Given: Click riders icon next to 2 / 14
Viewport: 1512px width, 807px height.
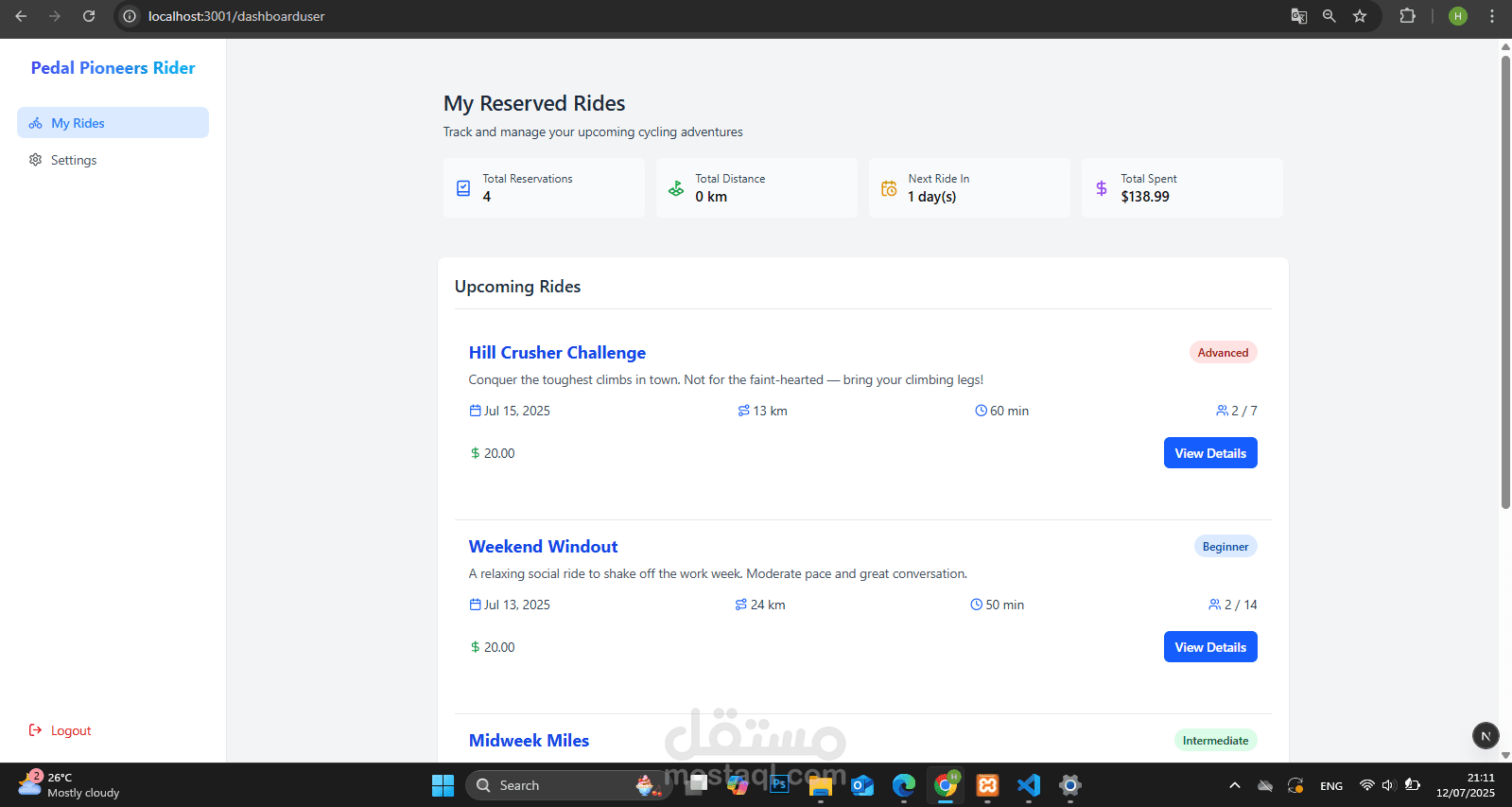Looking at the screenshot, I should tap(1215, 605).
